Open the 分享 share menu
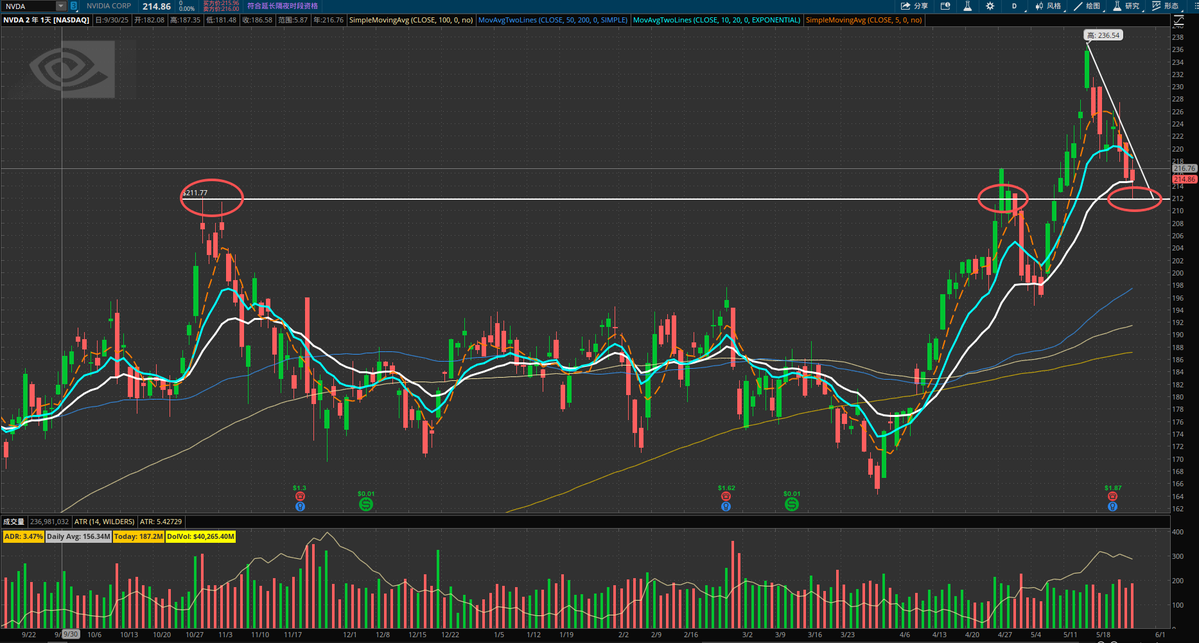 (x=915, y=6)
